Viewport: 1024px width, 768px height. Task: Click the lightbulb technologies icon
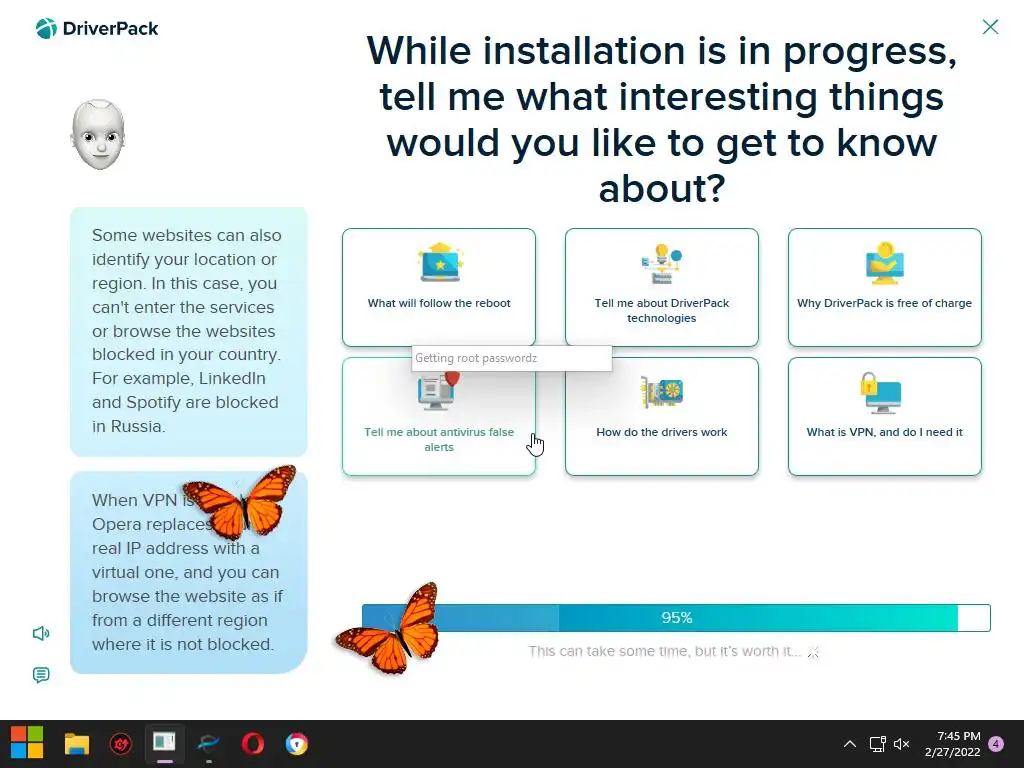click(662, 264)
